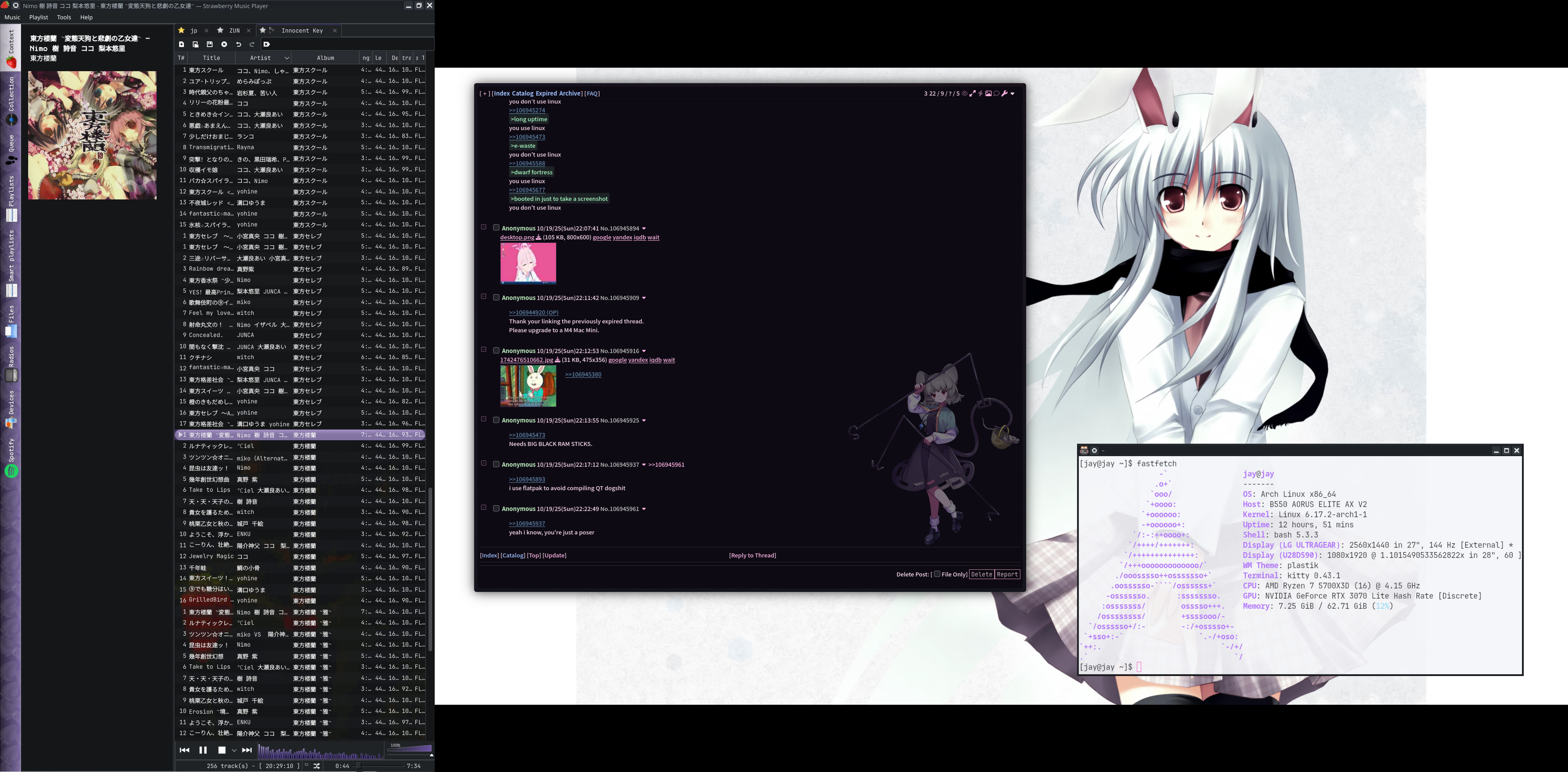Click the undo arrow in playlist toolbar

[239, 44]
